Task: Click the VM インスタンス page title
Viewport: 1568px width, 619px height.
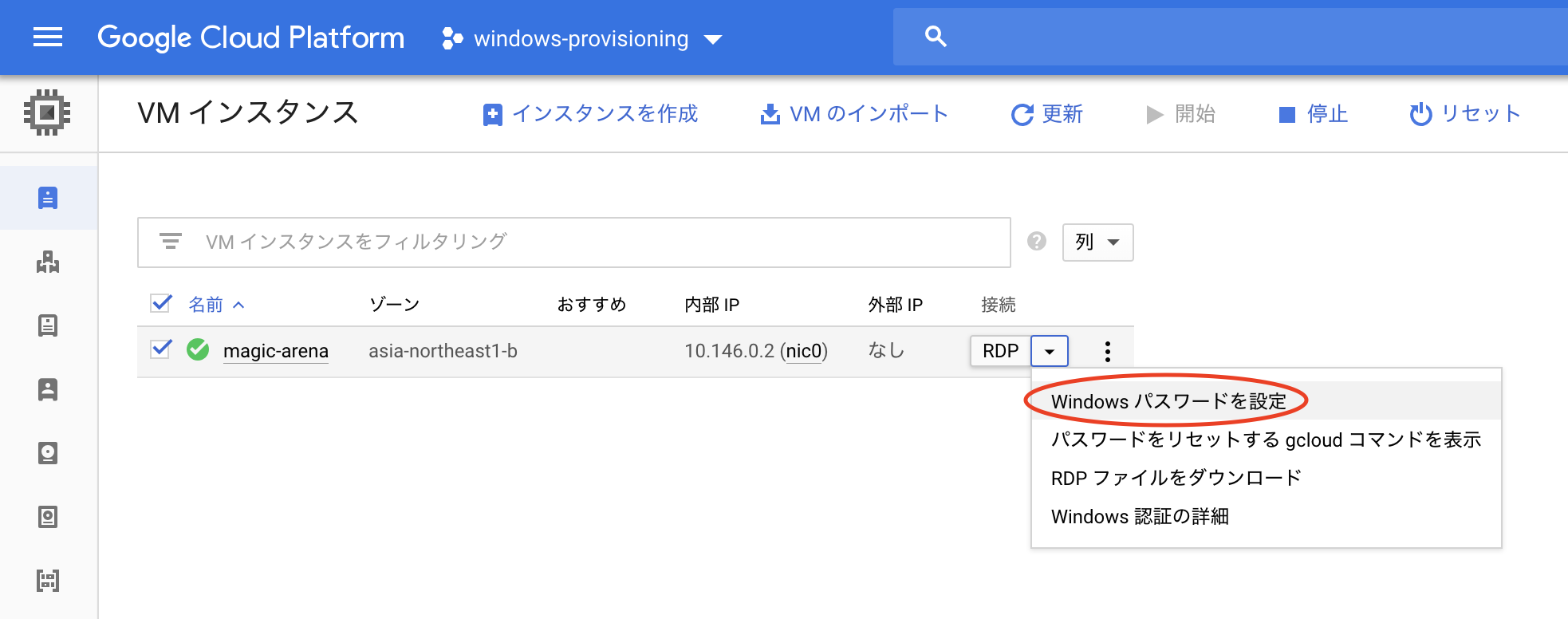Action: click(248, 112)
